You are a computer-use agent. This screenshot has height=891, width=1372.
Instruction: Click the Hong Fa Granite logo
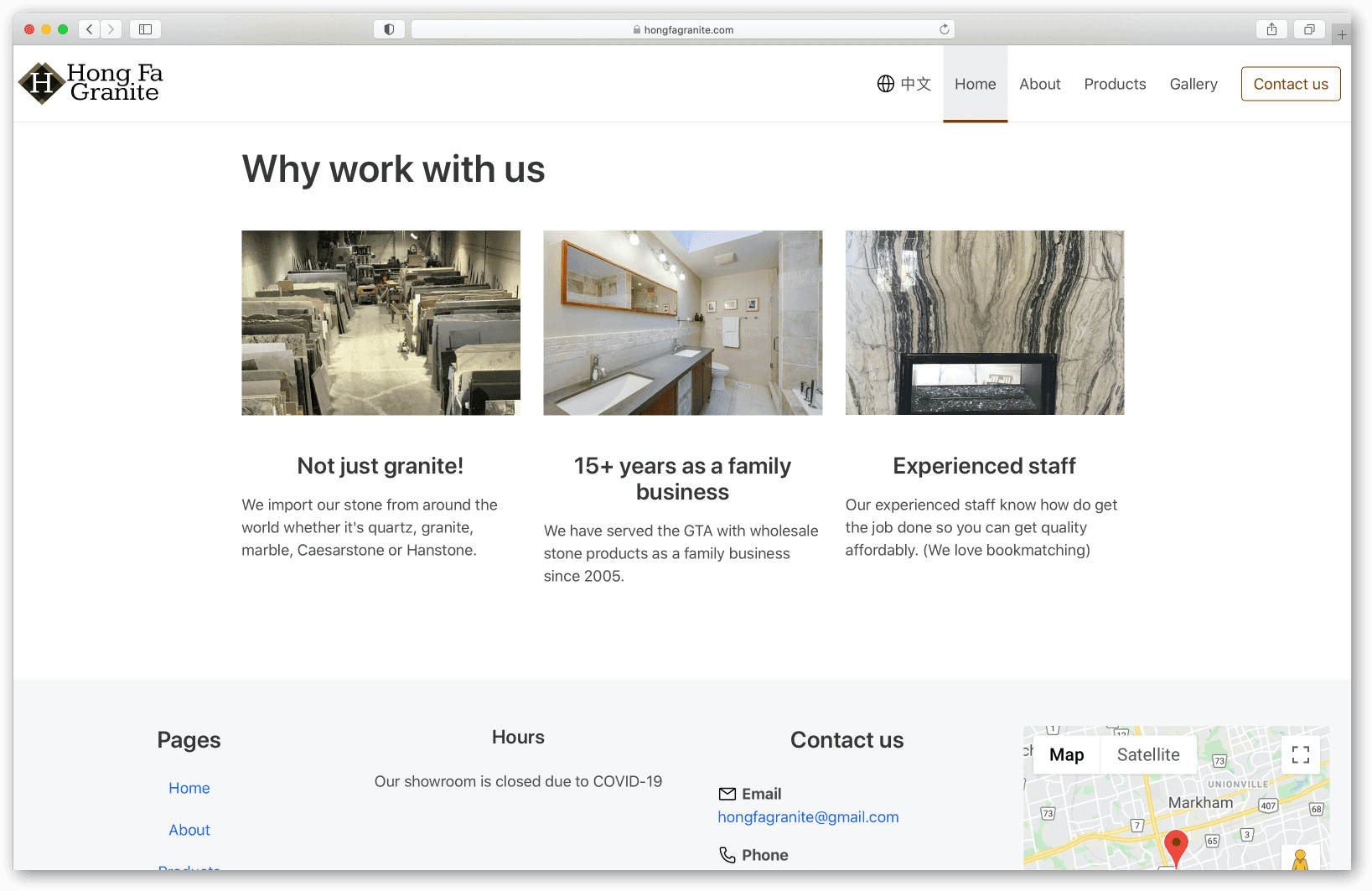pos(91,83)
